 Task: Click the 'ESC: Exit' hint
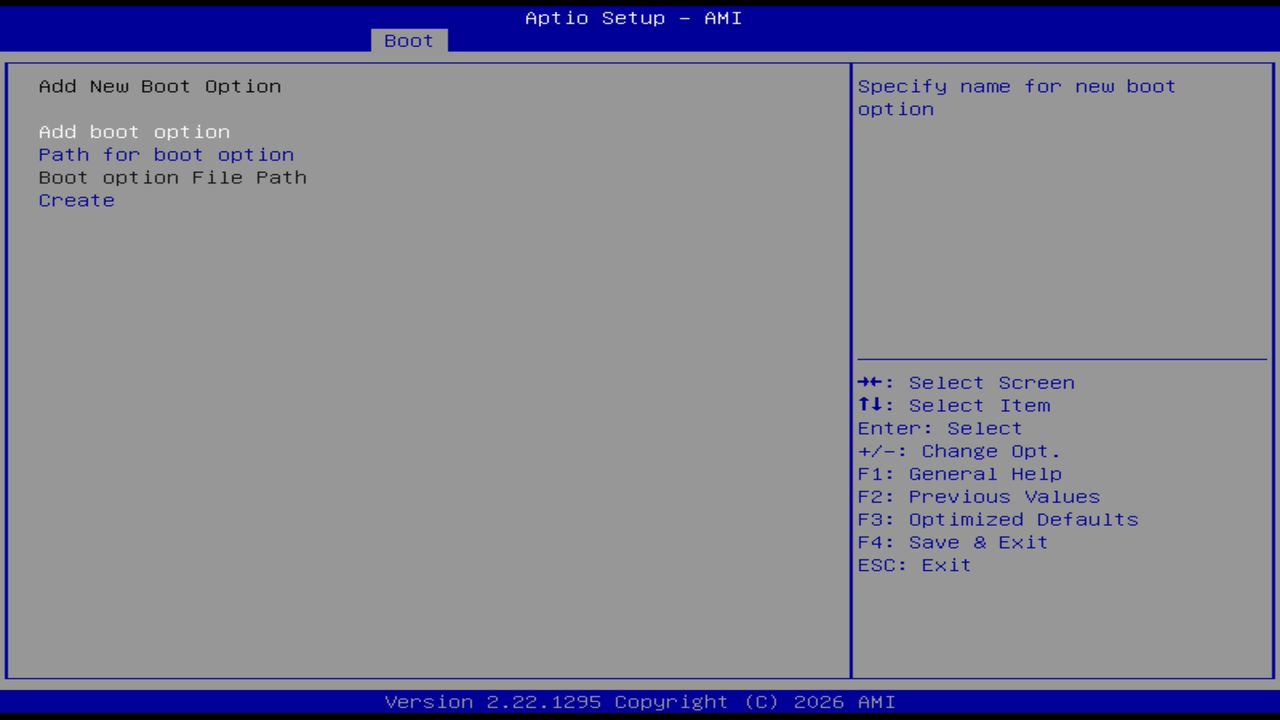click(914, 567)
